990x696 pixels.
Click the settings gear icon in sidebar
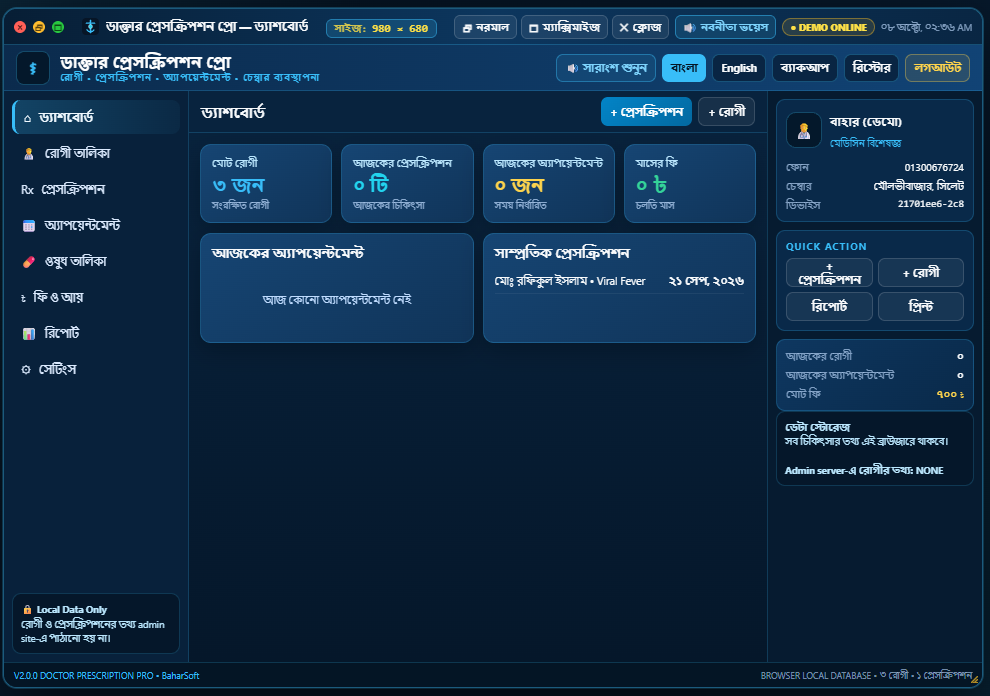[x=26, y=369]
